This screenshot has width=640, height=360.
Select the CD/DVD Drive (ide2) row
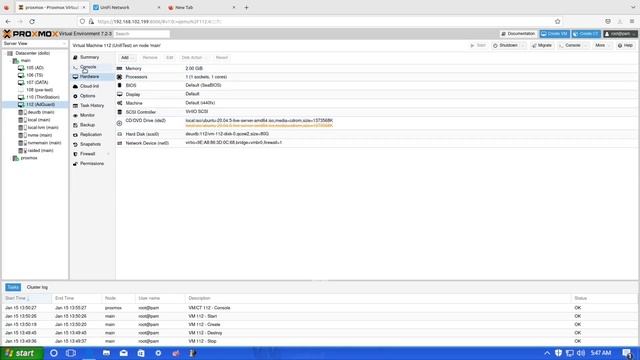point(377,123)
